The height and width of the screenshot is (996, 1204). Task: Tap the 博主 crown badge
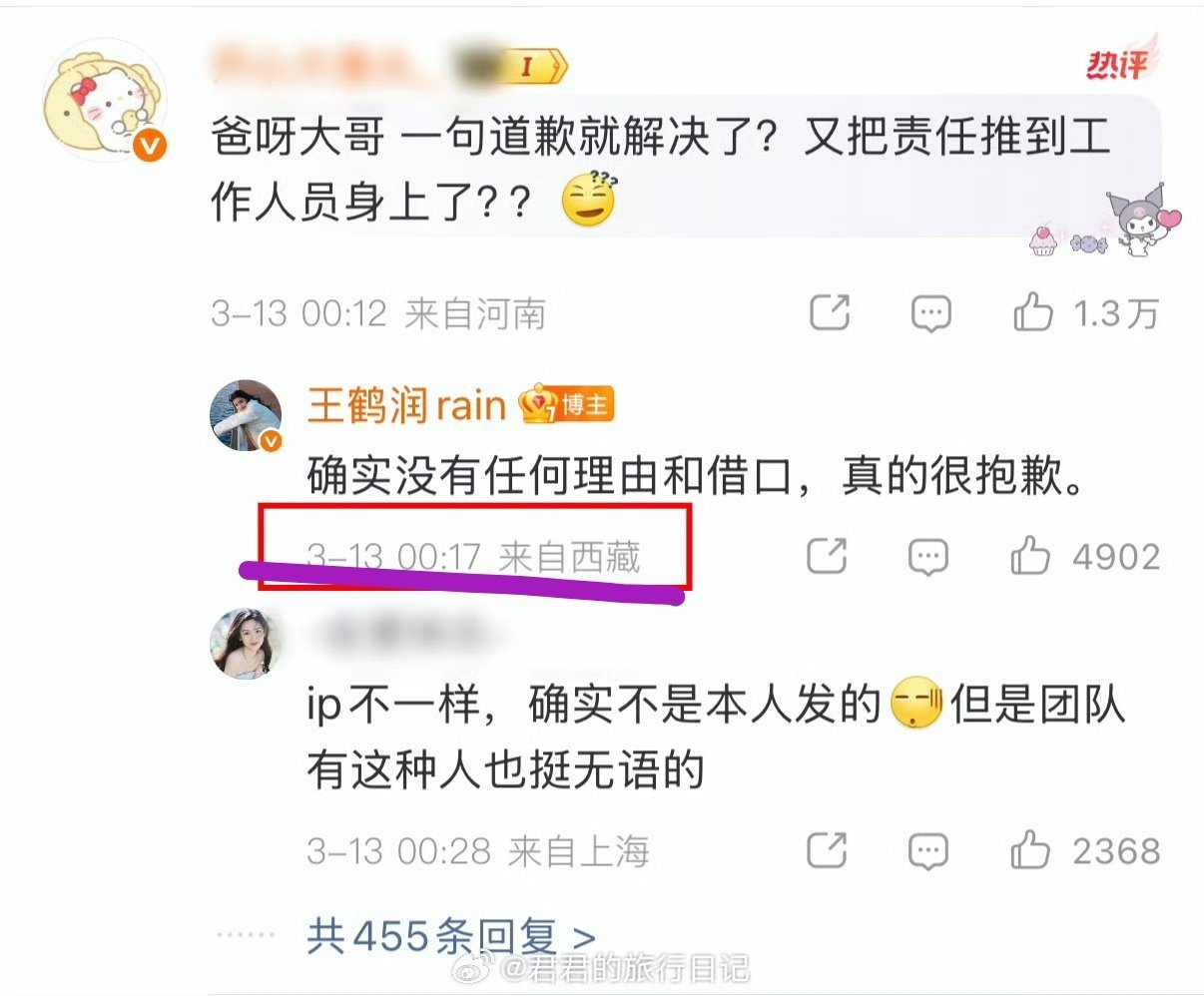point(566,404)
